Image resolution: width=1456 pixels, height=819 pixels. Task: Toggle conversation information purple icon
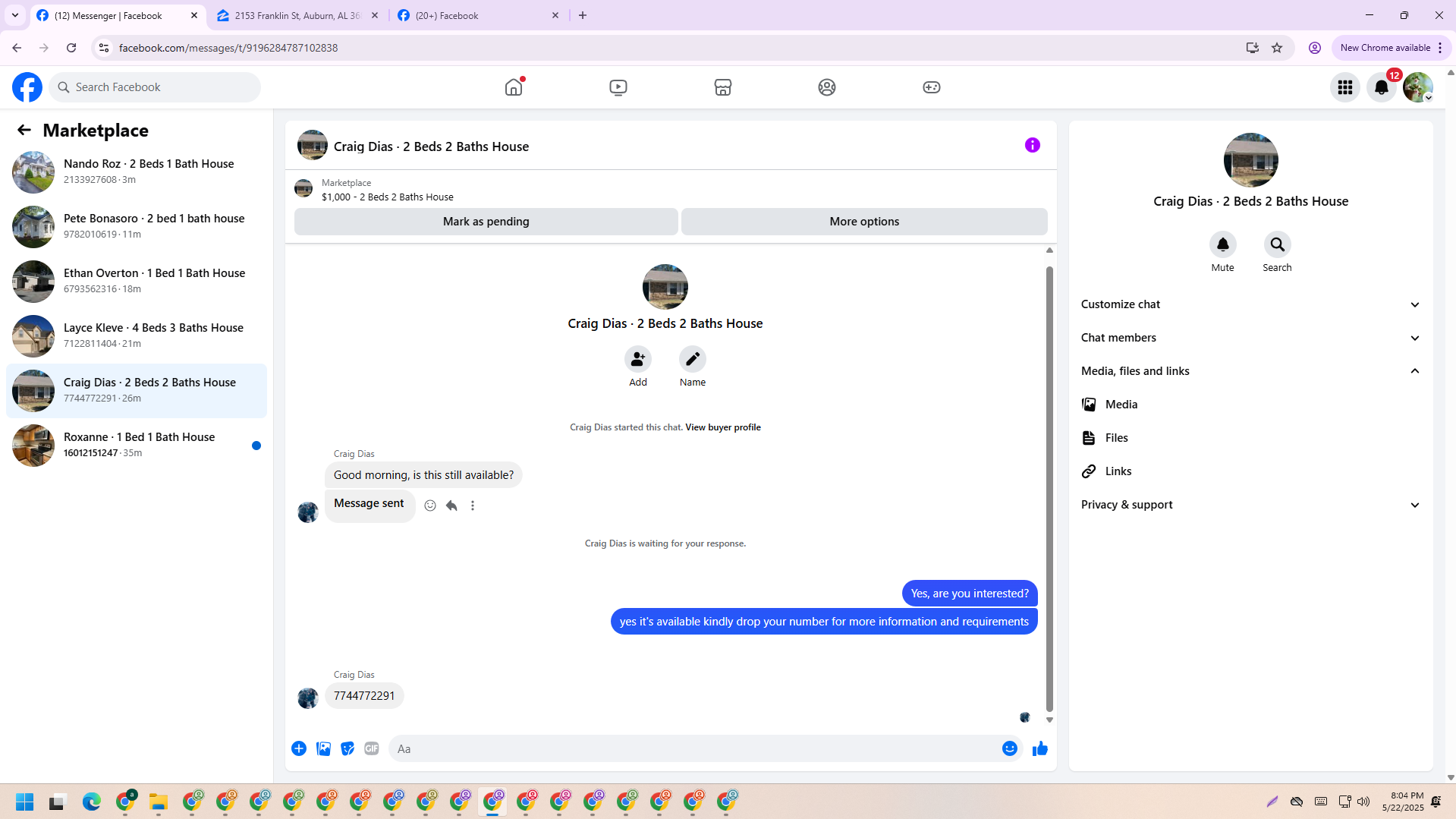[1033, 145]
